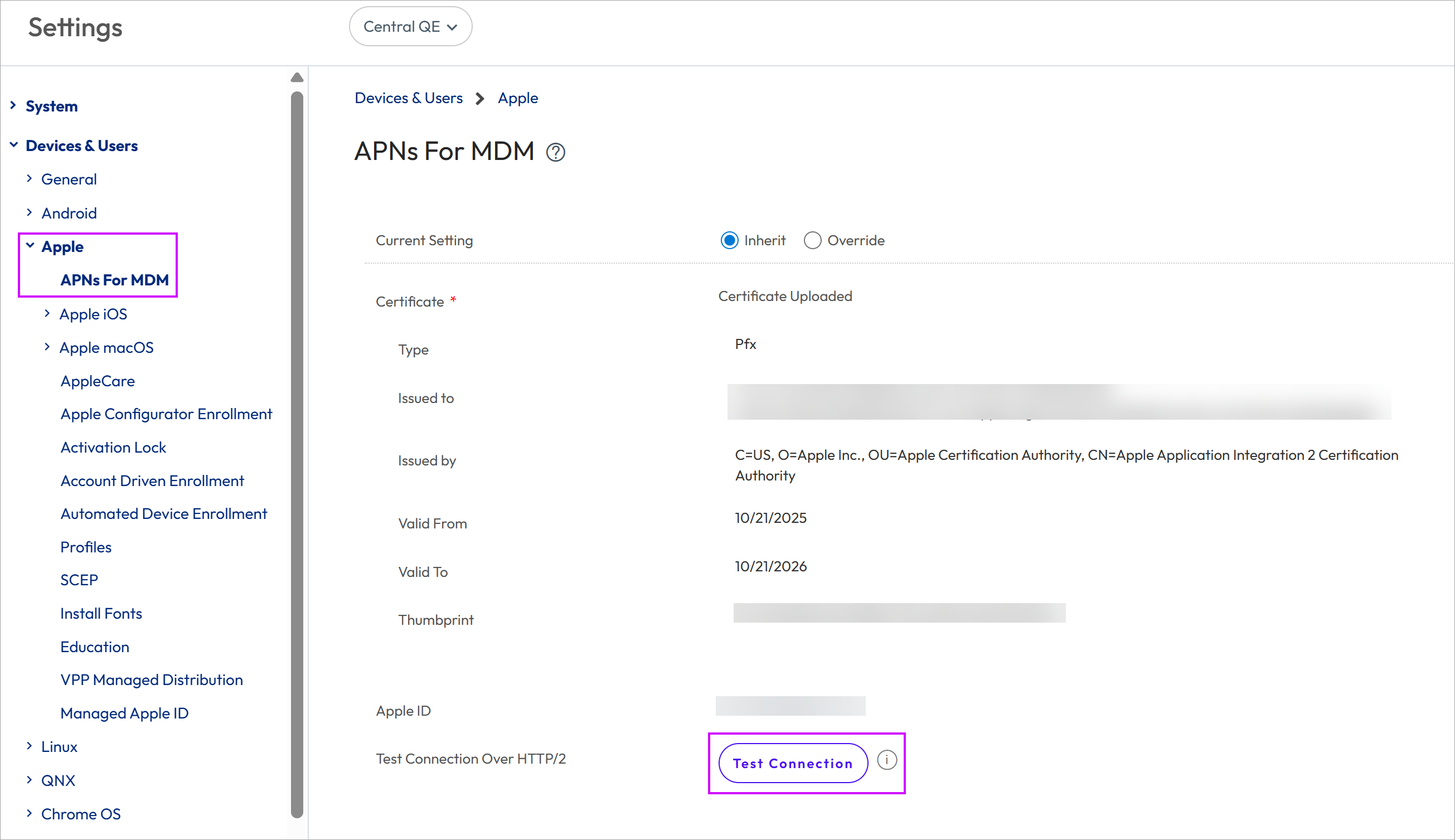Expand the General node

click(29, 179)
